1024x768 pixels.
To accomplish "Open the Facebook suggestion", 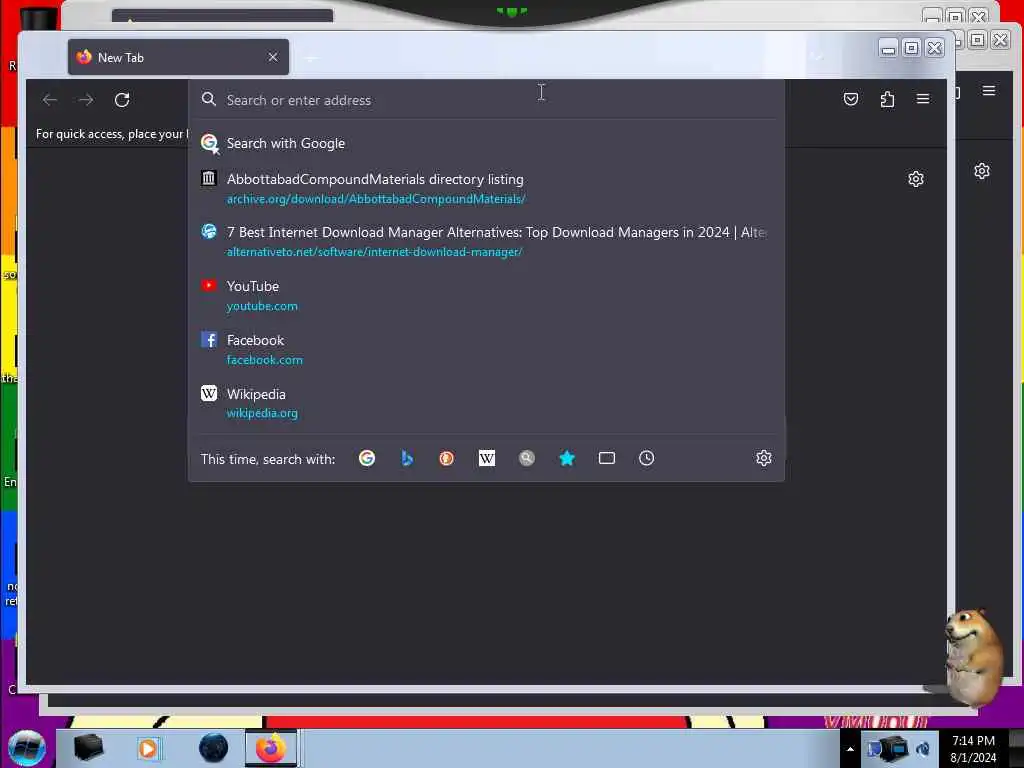I will (x=487, y=349).
